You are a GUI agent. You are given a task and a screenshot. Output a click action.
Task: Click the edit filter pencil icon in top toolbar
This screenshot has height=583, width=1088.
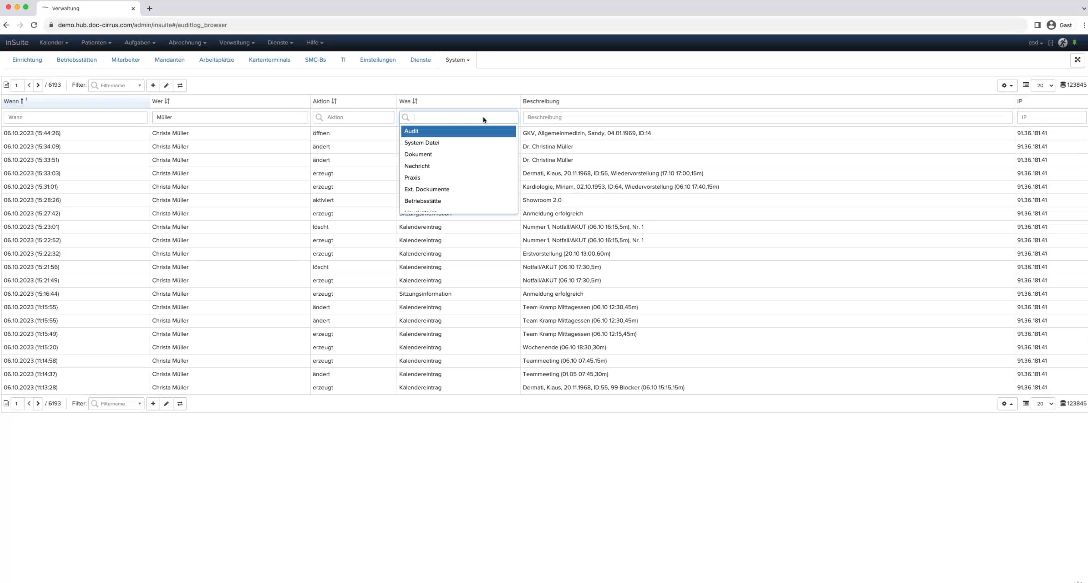[167, 85]
